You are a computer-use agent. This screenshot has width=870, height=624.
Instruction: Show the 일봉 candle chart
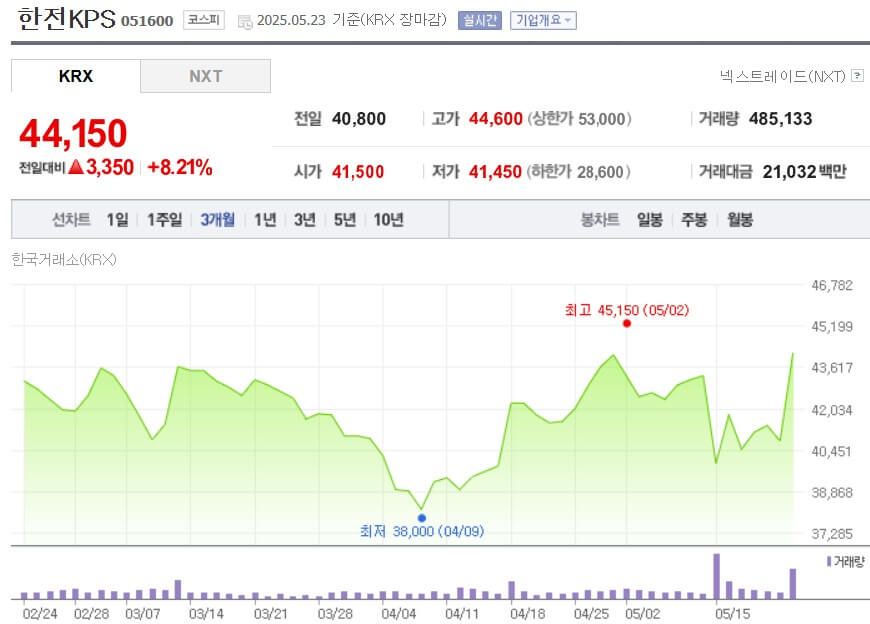click(650, 220)
